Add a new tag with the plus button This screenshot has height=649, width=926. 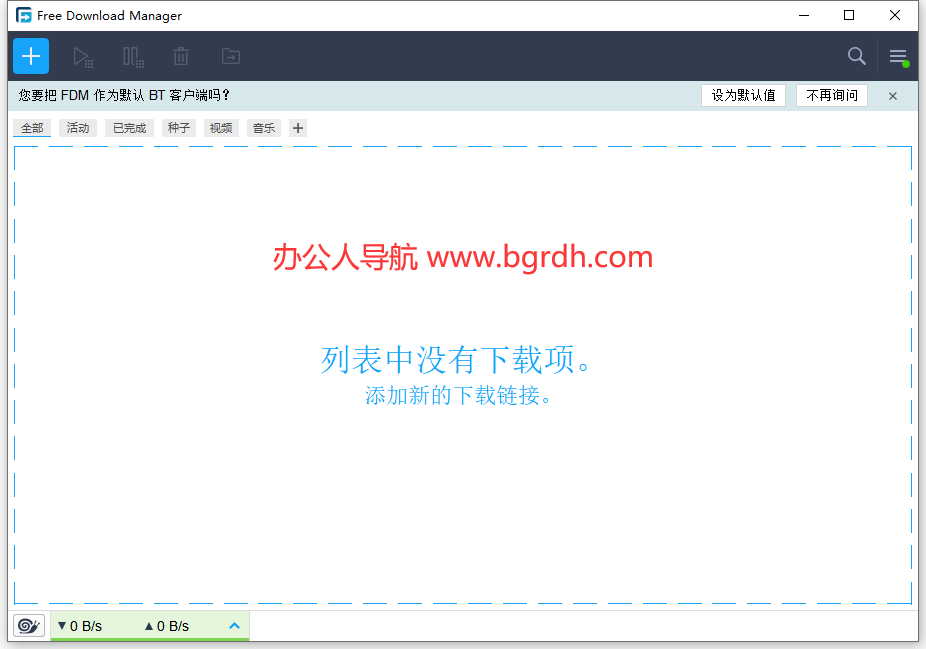pyautogui.click(x=298, y=128)
